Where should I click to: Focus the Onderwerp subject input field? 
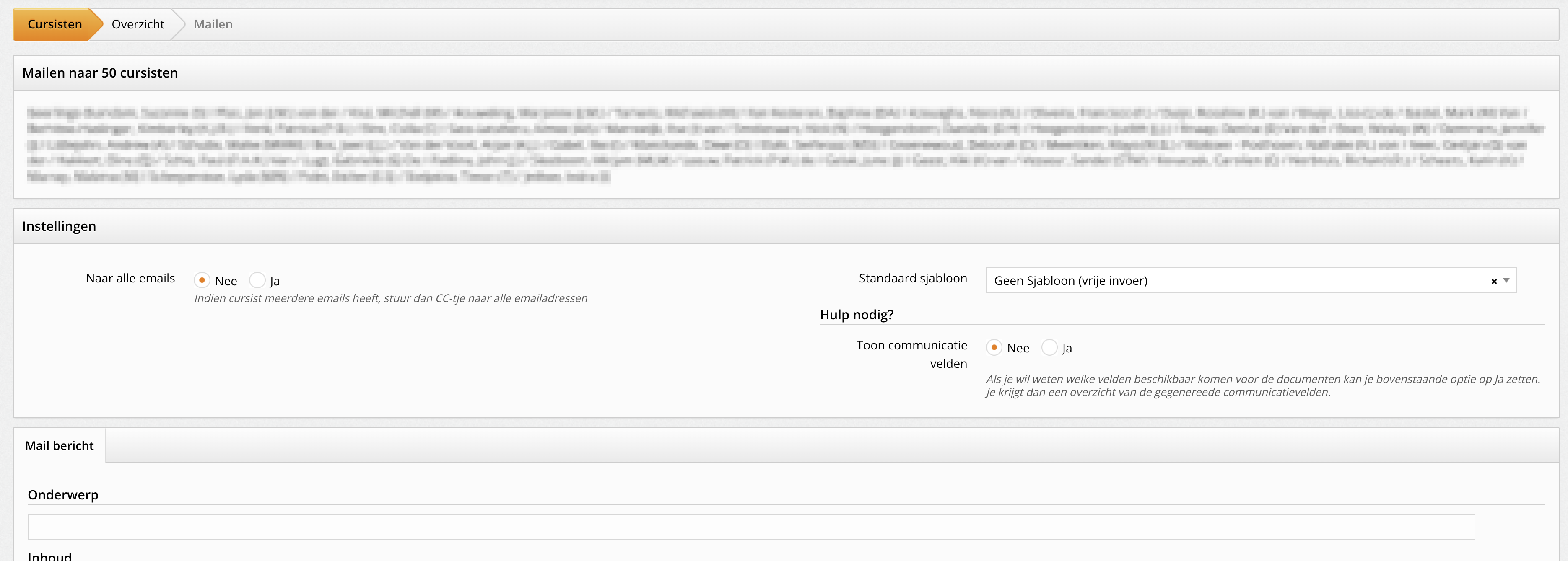(x=750, y=527)
